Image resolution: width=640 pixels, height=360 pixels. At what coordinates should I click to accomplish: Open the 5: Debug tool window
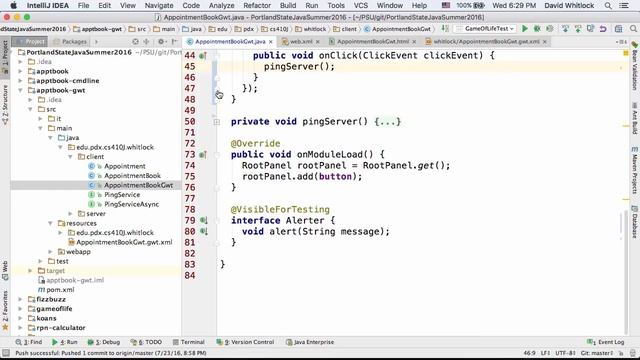104,342
